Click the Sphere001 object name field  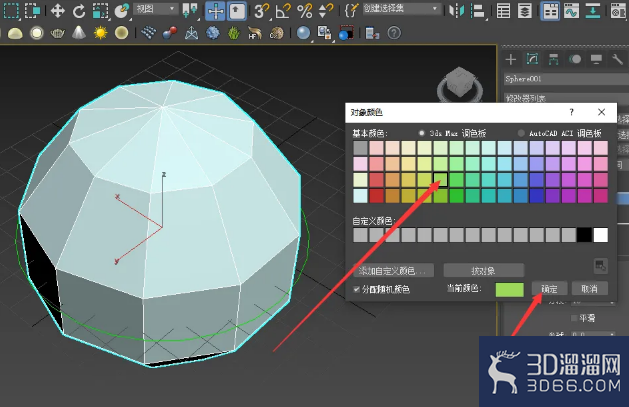click(x=566, y=79)
